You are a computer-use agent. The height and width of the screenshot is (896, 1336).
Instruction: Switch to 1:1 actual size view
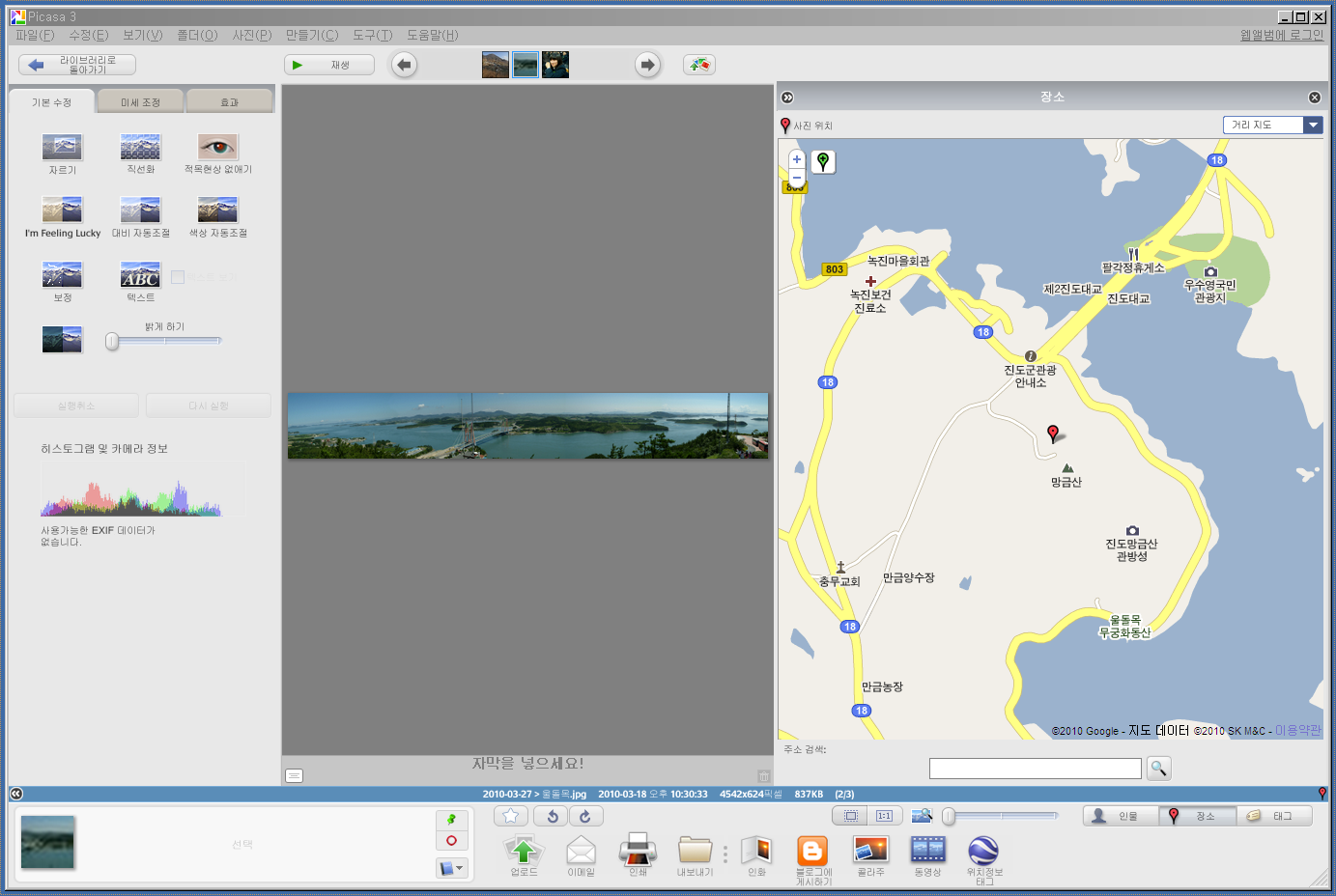click(884, 816)
